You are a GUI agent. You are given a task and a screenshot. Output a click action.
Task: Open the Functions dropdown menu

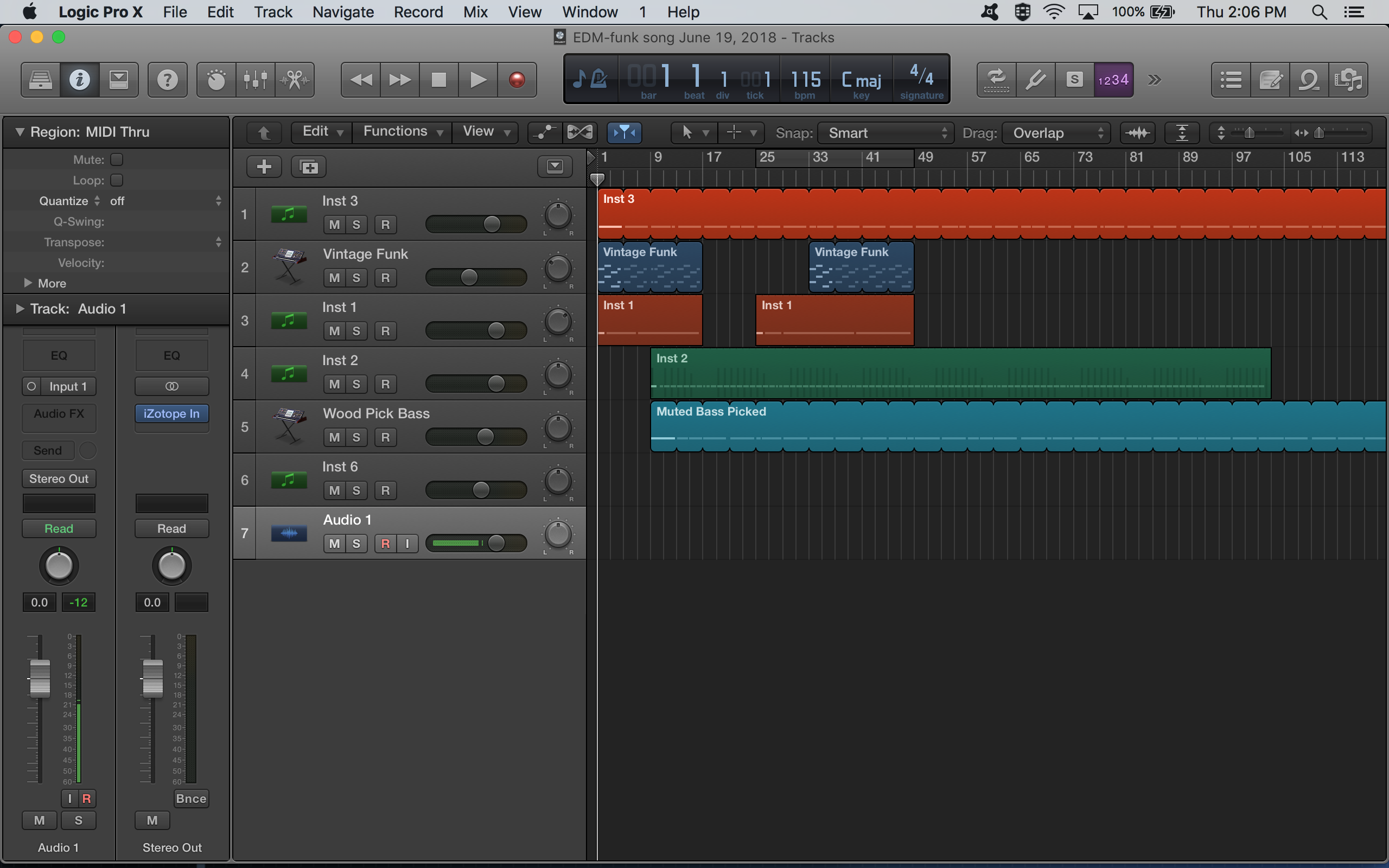click(403, 131)
